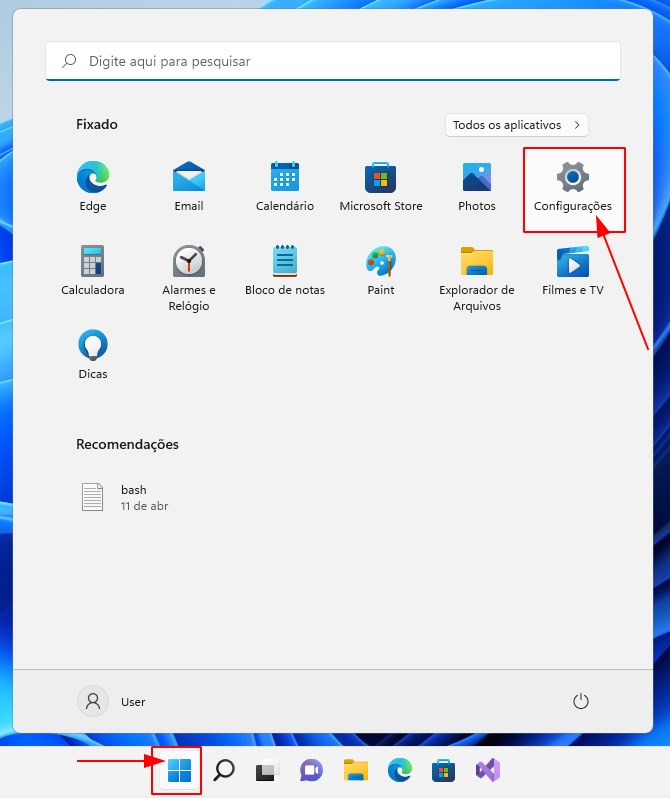
Task: Click the Windows Start button on taskbar
Action: click(x=179, y=770)
